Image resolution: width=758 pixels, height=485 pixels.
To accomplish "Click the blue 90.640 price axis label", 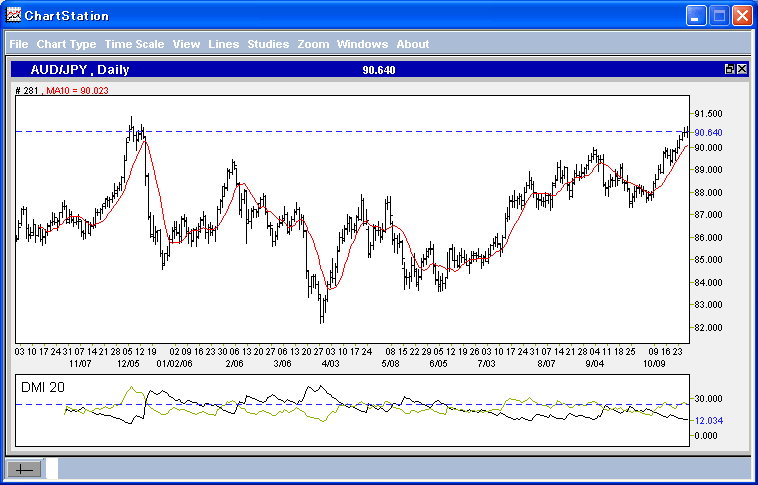I will [x=708, y=132].
